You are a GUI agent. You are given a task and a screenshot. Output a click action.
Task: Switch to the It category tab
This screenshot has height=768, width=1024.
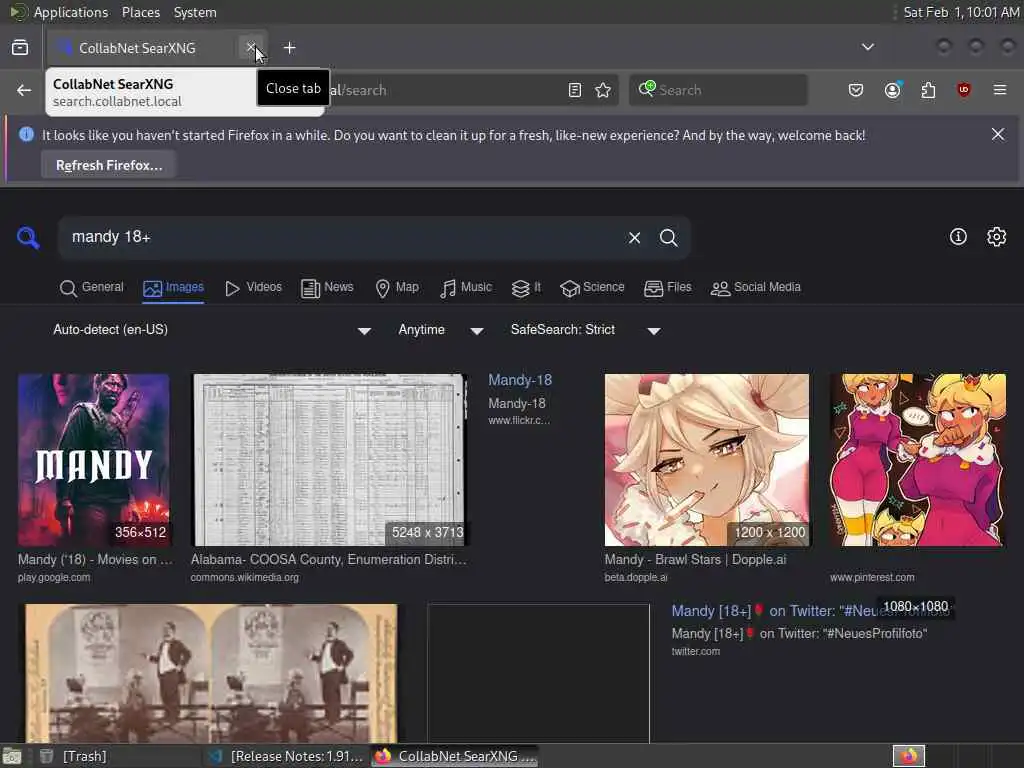pos(526,287)
